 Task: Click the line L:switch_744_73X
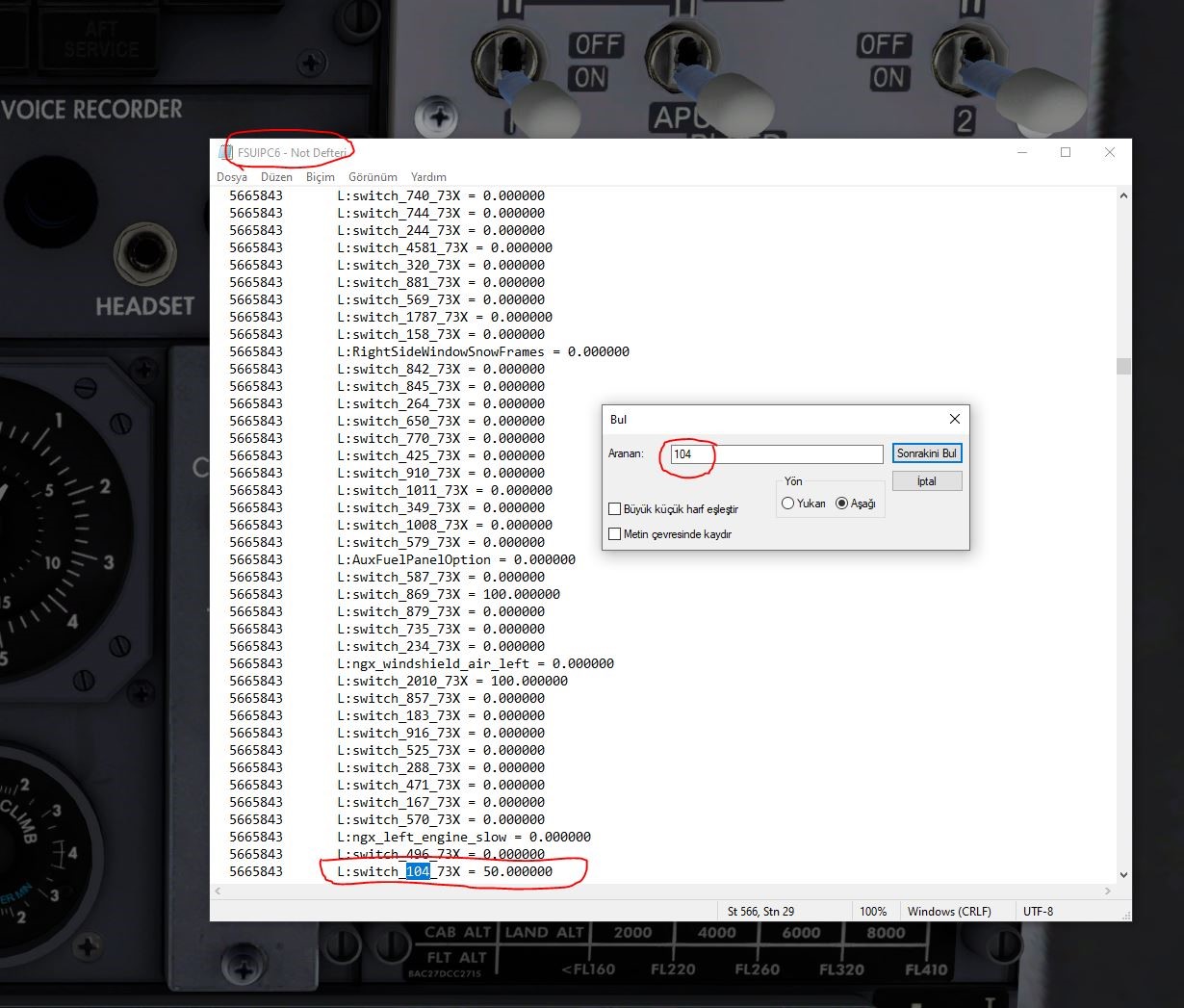coord(441,213)
